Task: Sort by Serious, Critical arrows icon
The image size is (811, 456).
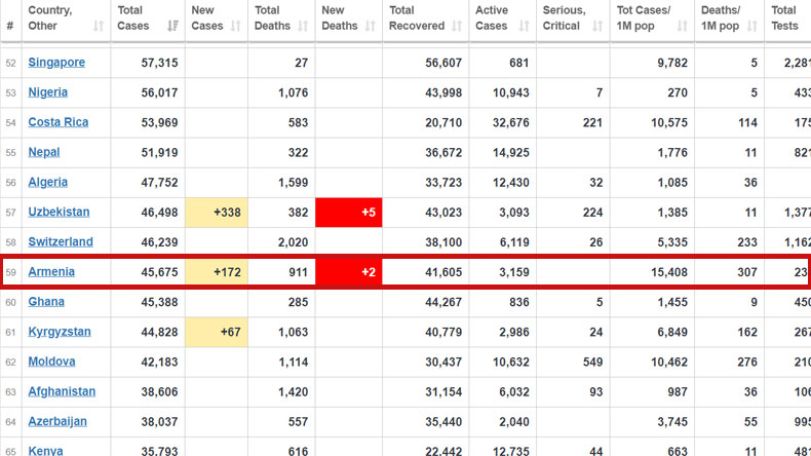Action: [598, 26]
